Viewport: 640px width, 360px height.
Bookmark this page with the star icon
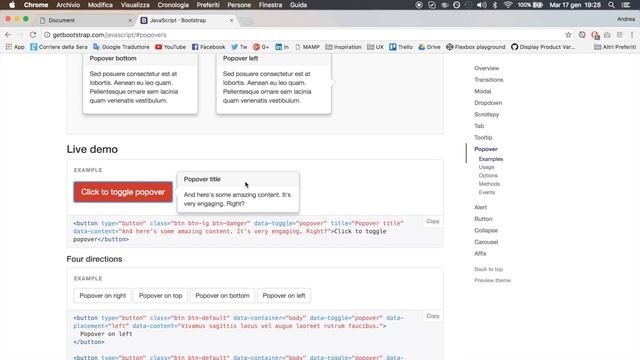(x=568, y=35)
